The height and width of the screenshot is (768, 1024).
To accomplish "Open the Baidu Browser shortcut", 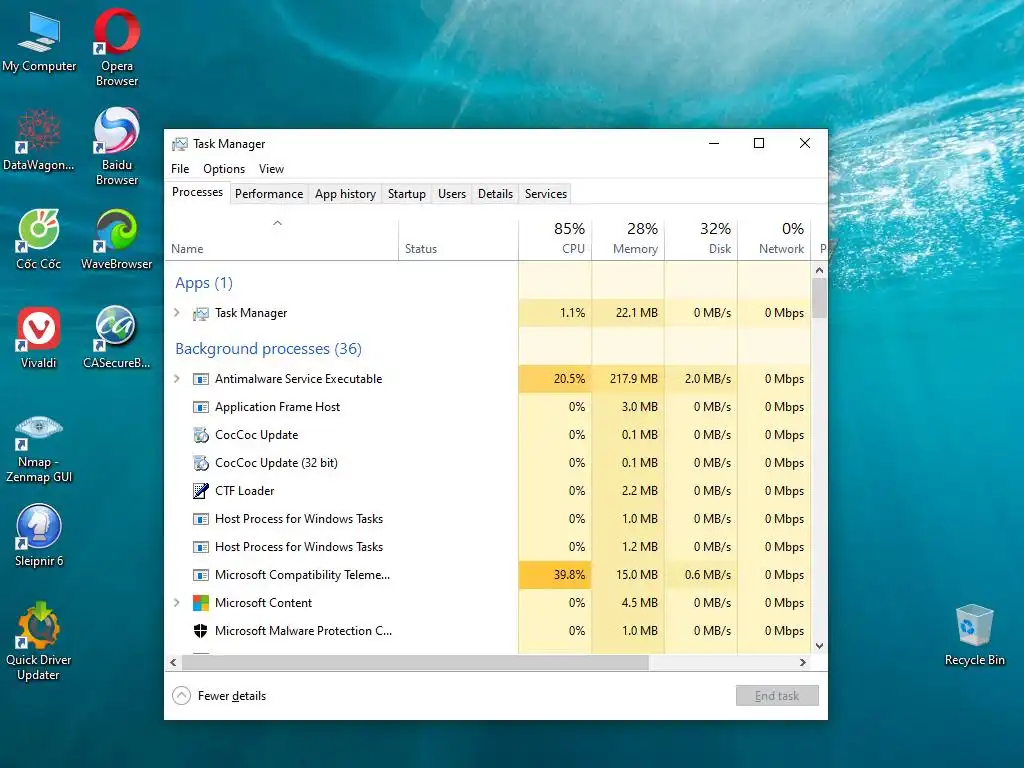I will tap(116, 145).
